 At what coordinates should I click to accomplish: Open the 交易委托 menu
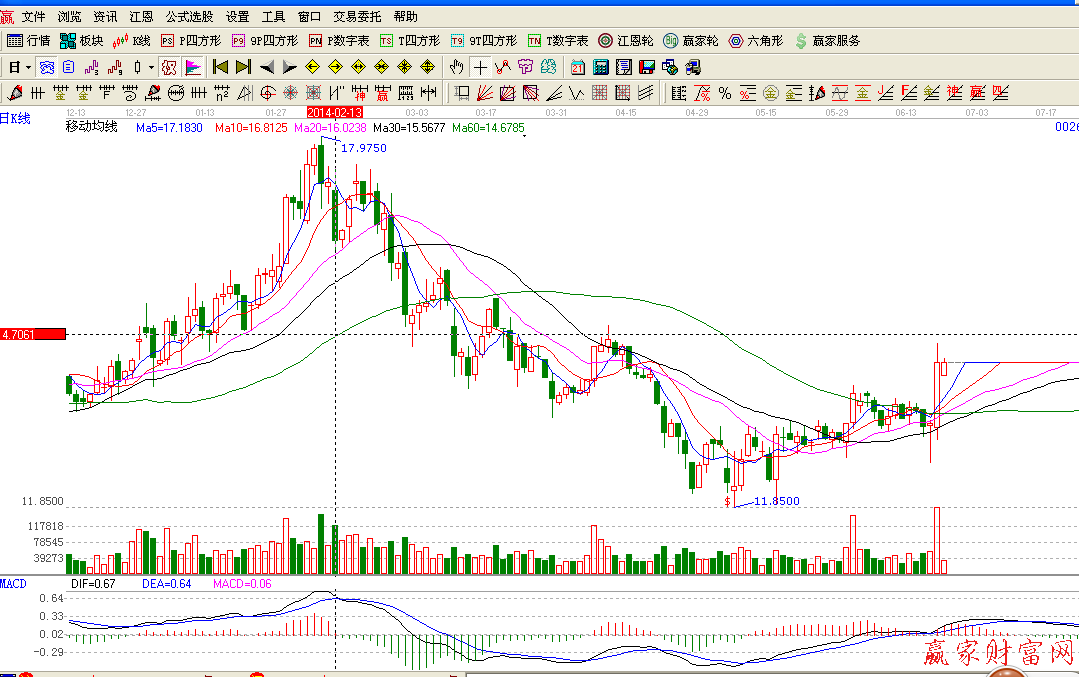tap(356, 16)
